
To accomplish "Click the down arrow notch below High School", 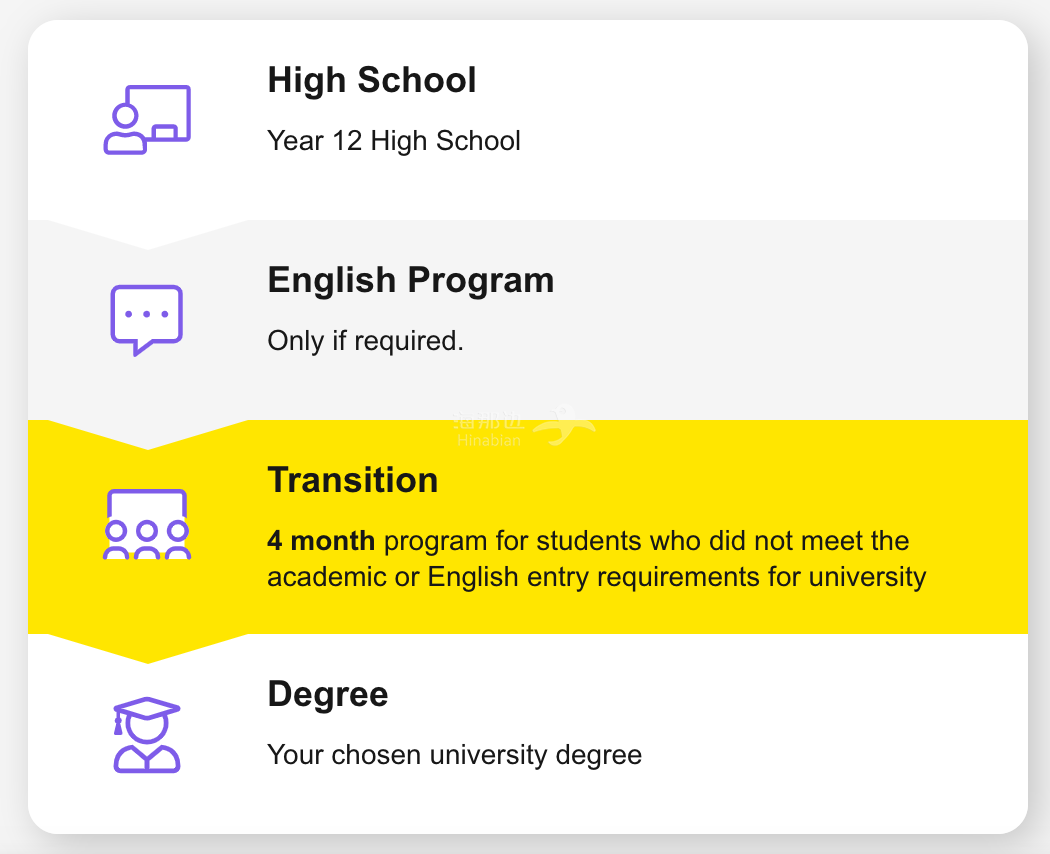I will coord(147,235).
